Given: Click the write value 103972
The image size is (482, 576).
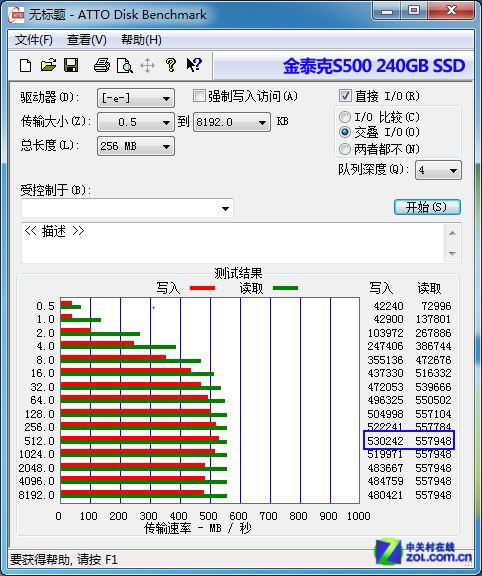Looking at the screenshot, I should (x=385, y=333).
